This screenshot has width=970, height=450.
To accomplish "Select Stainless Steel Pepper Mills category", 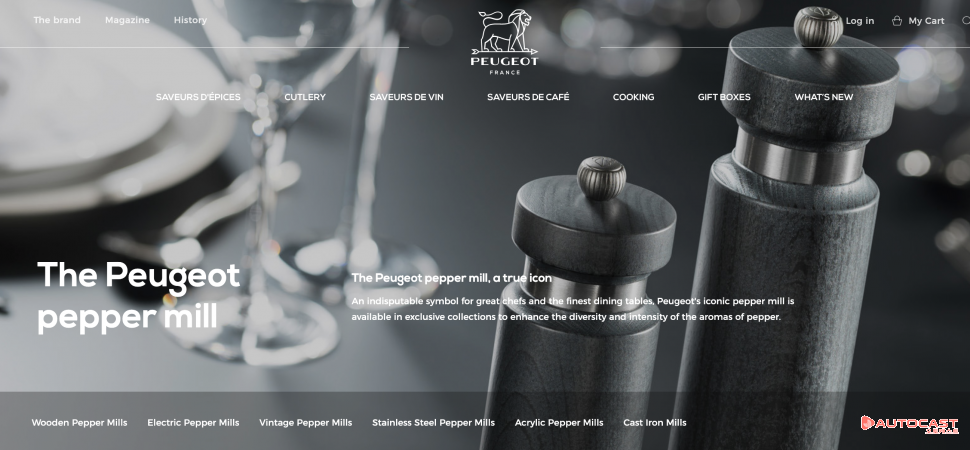I will coord(434,423).
